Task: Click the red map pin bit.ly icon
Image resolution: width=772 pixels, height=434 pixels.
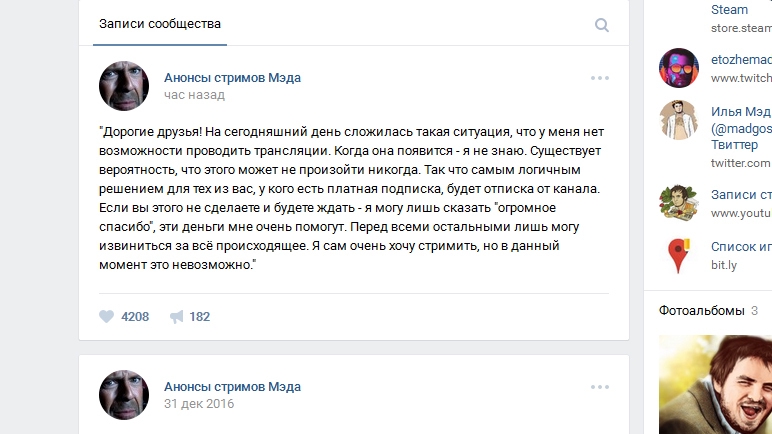Action: [679, 255]
